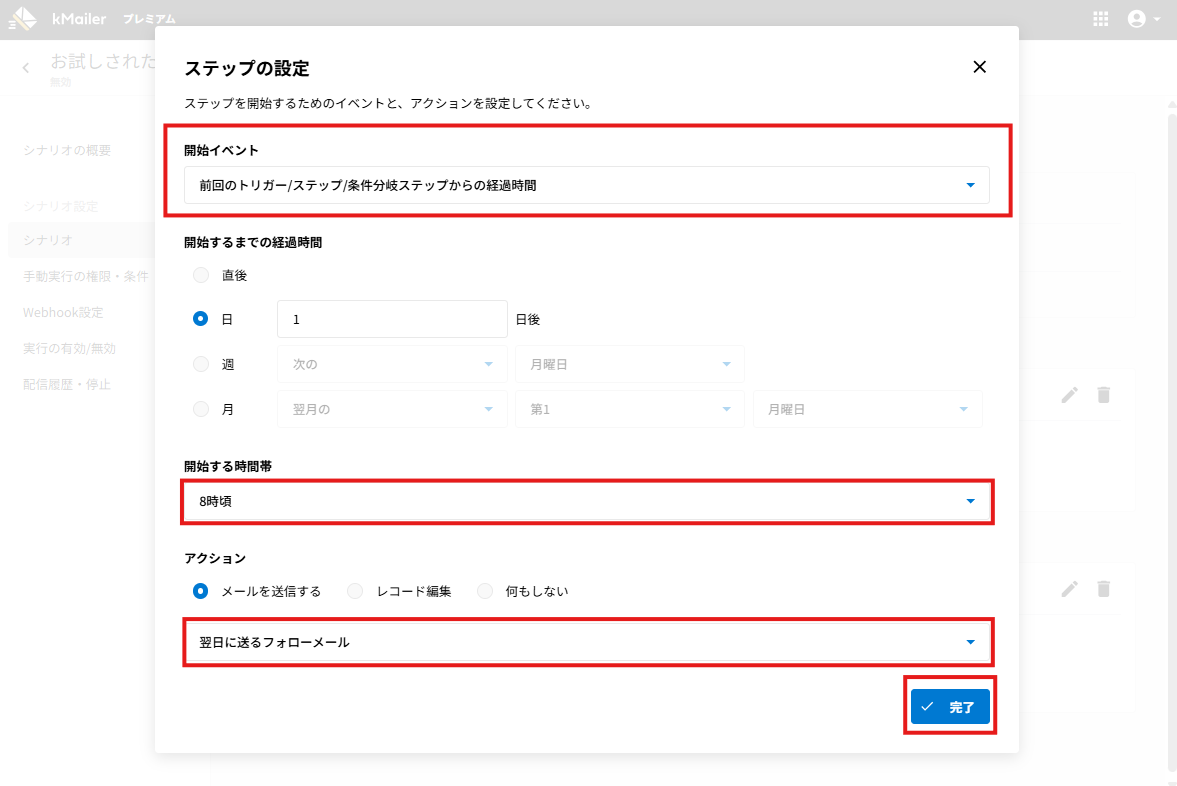This screenshot has width=1177, height=786.
Task: Click the upper pencil edit icon
Action: (x=1070, y=395)
